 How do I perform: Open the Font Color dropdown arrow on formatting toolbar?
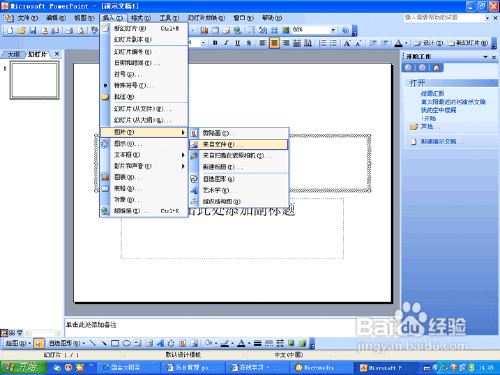pyautogui.click(x=406, y=43)
